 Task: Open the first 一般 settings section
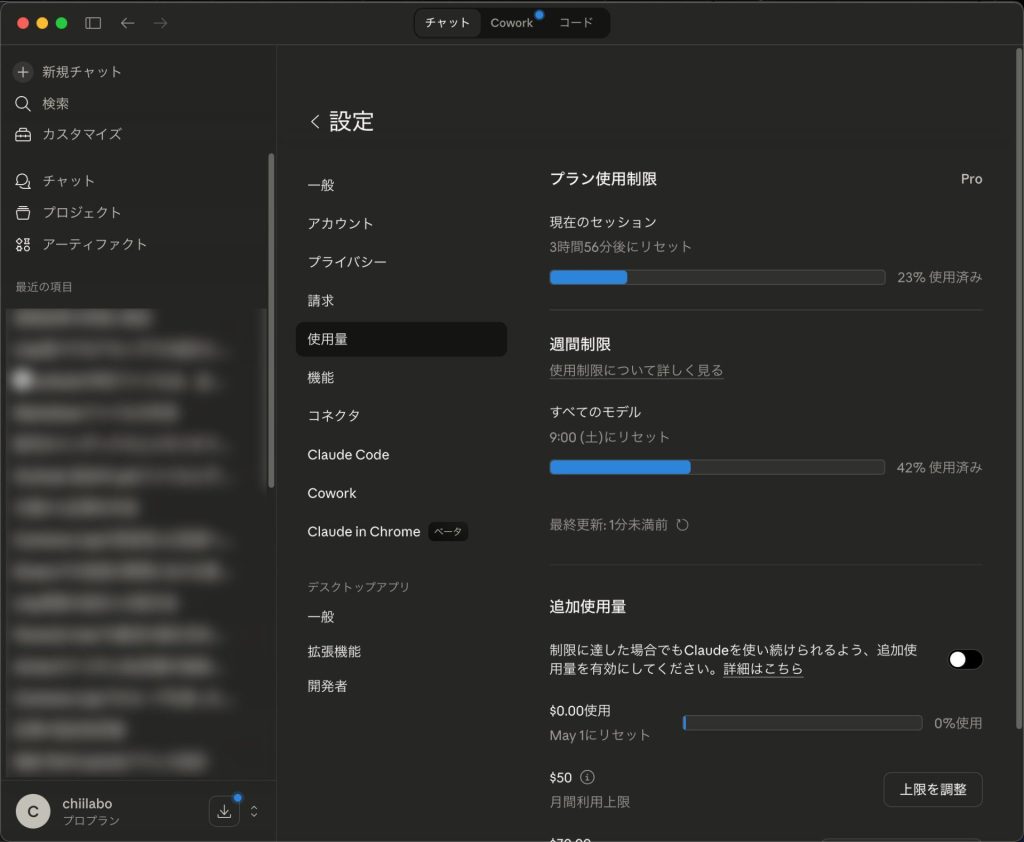click(x=401, y=186)
